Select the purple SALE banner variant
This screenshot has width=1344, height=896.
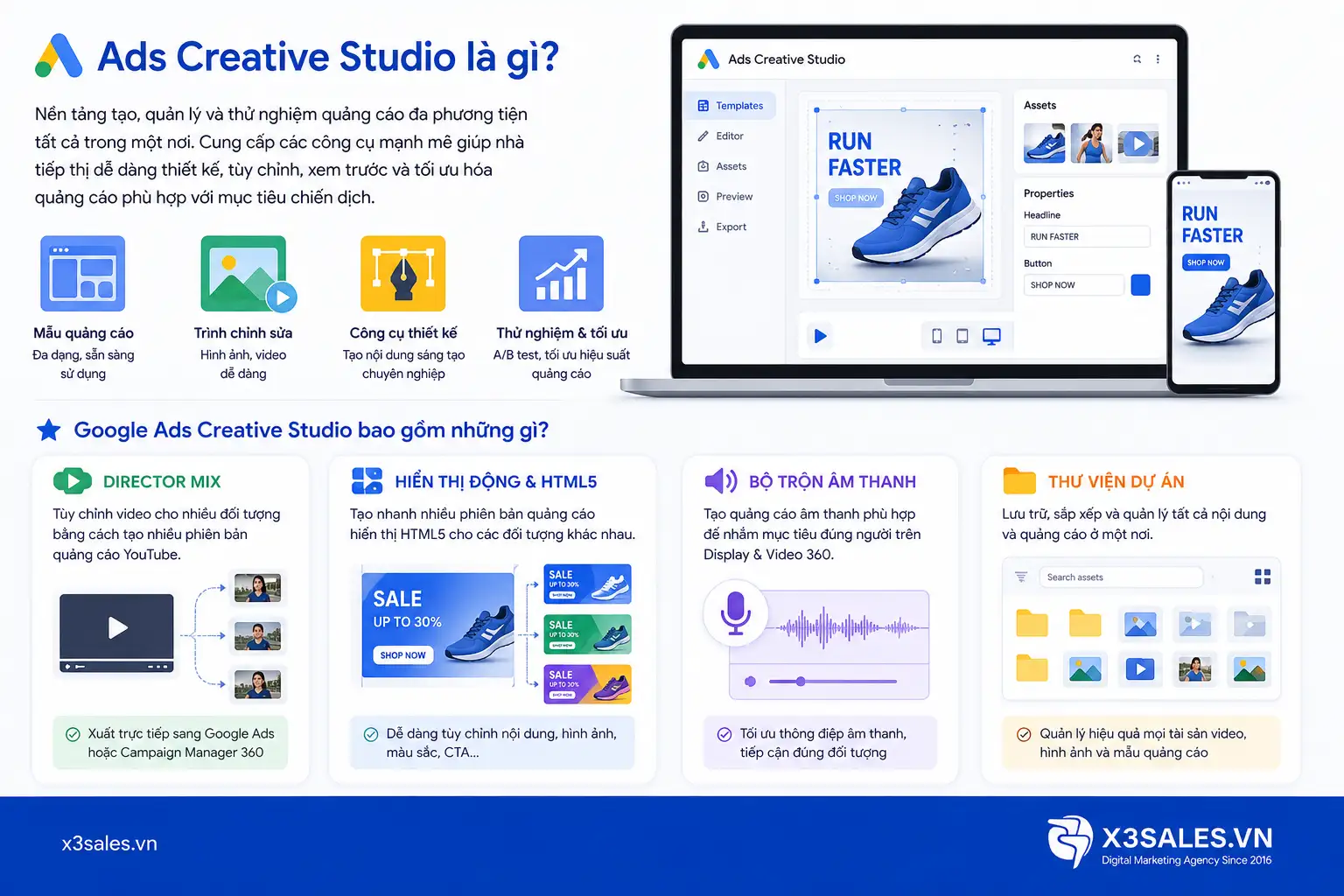pos(587,684)
